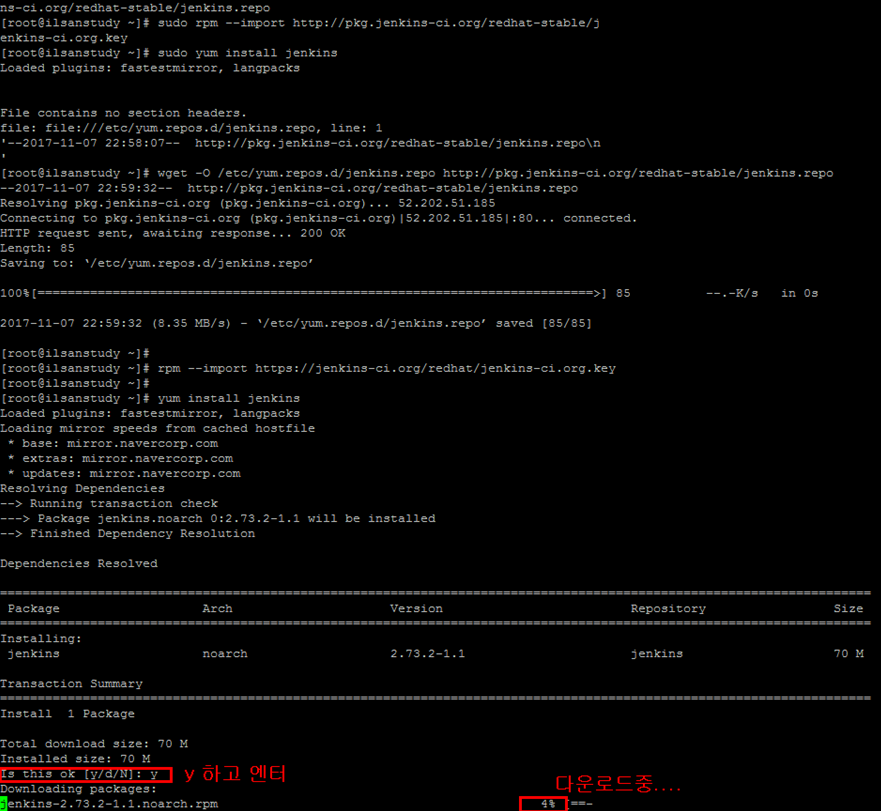Click '* updates: mirror.navercorp.com' line
This screenshot has width=881, height=811.
point(124,473)
